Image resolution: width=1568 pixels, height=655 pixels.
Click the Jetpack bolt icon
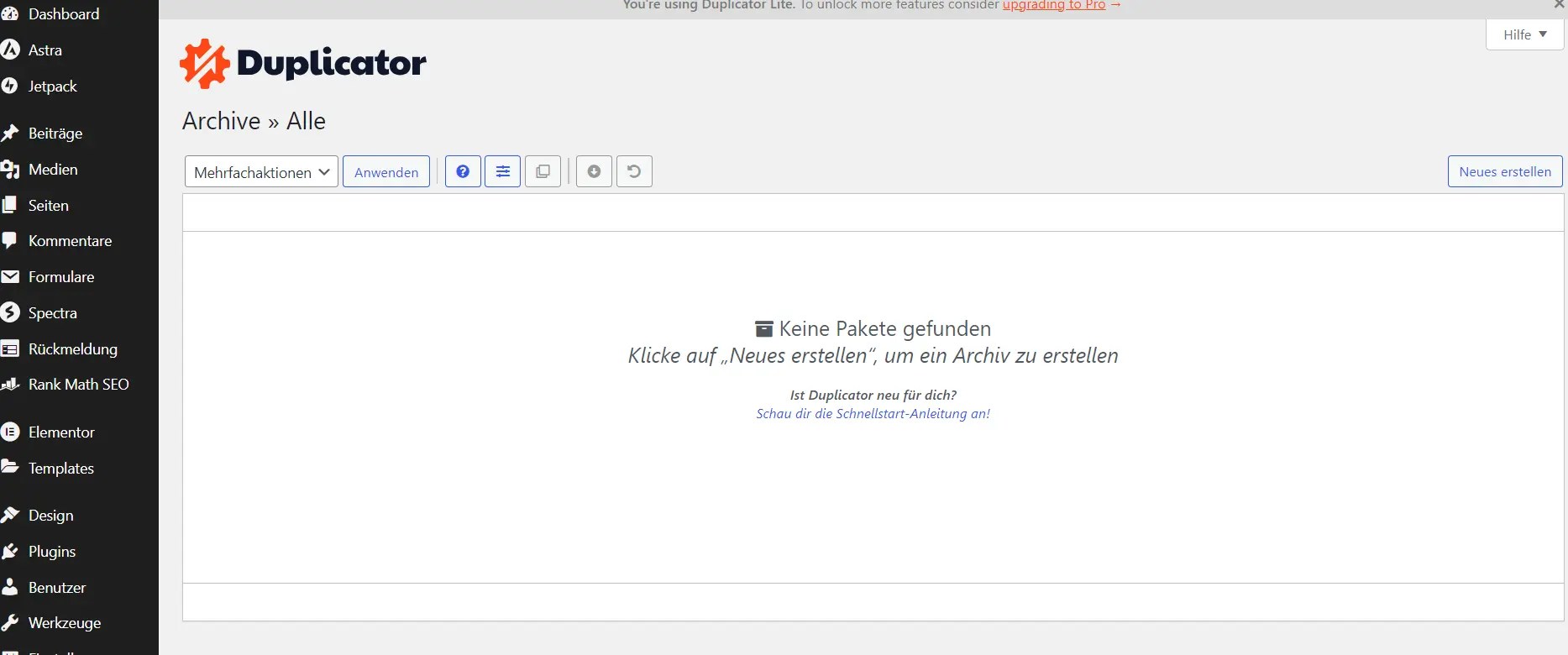click(9, 86)
